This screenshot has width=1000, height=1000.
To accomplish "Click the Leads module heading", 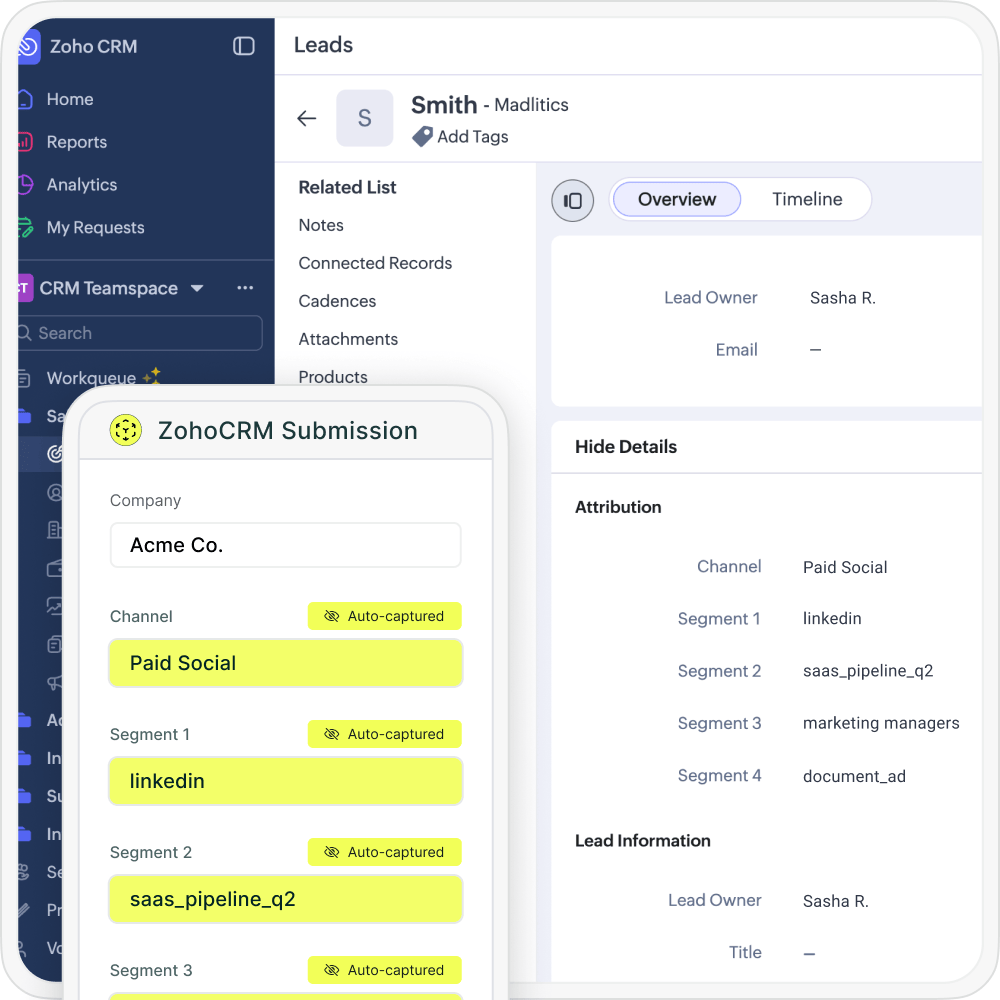I will (323, 45).
